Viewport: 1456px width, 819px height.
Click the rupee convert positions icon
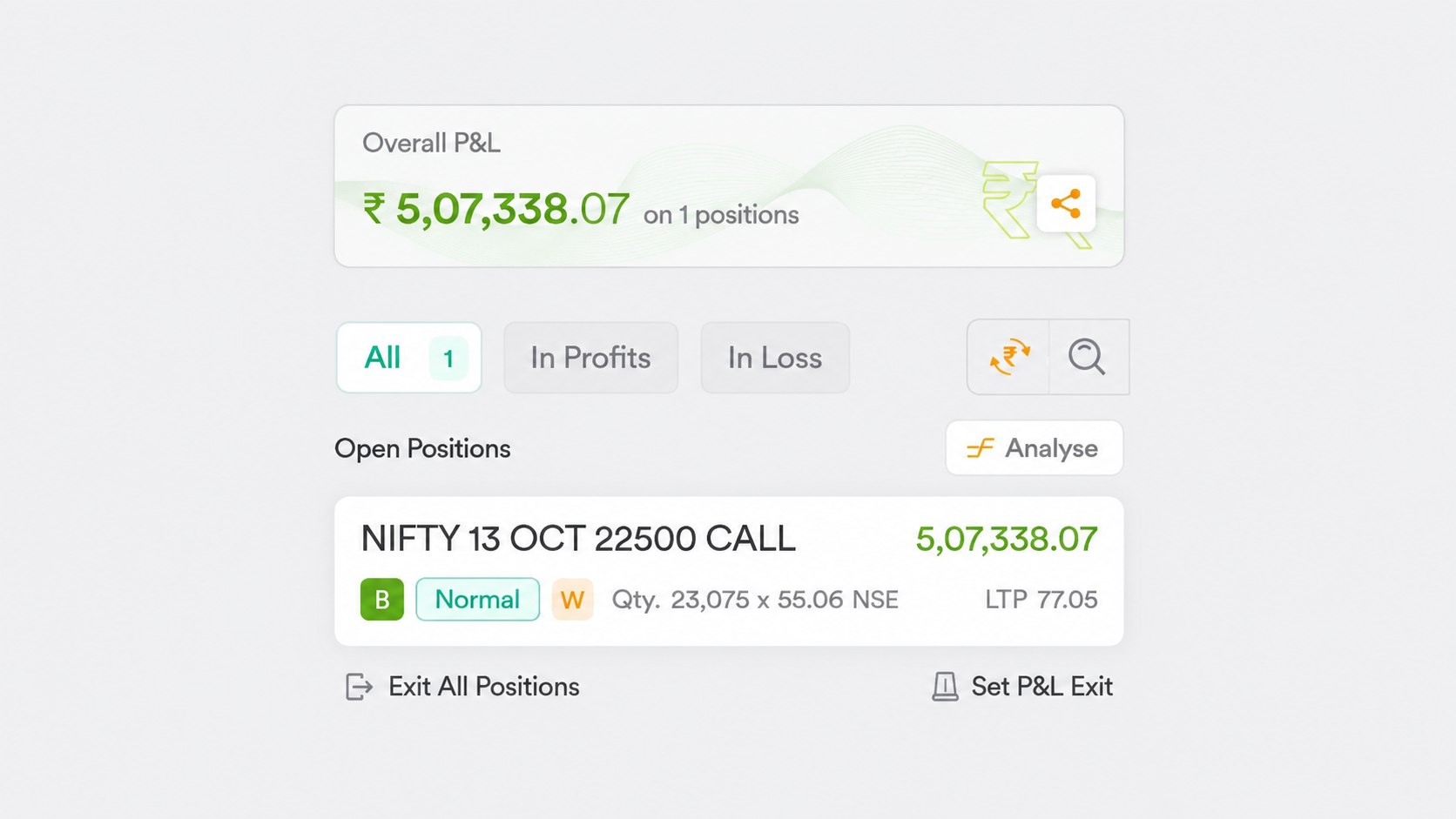(1009, 357)
